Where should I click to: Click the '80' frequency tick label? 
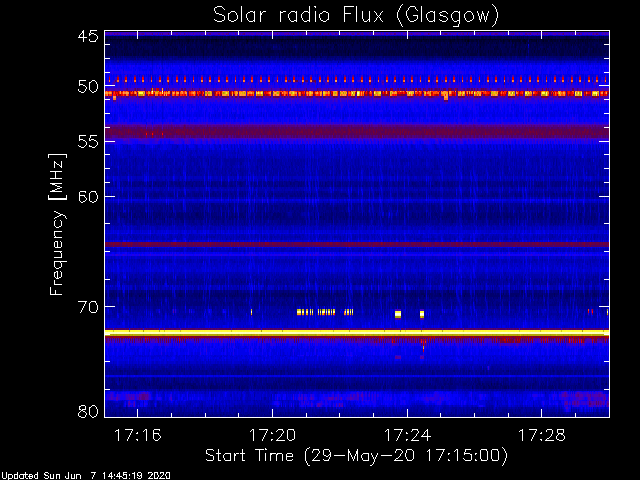point(88,411)
